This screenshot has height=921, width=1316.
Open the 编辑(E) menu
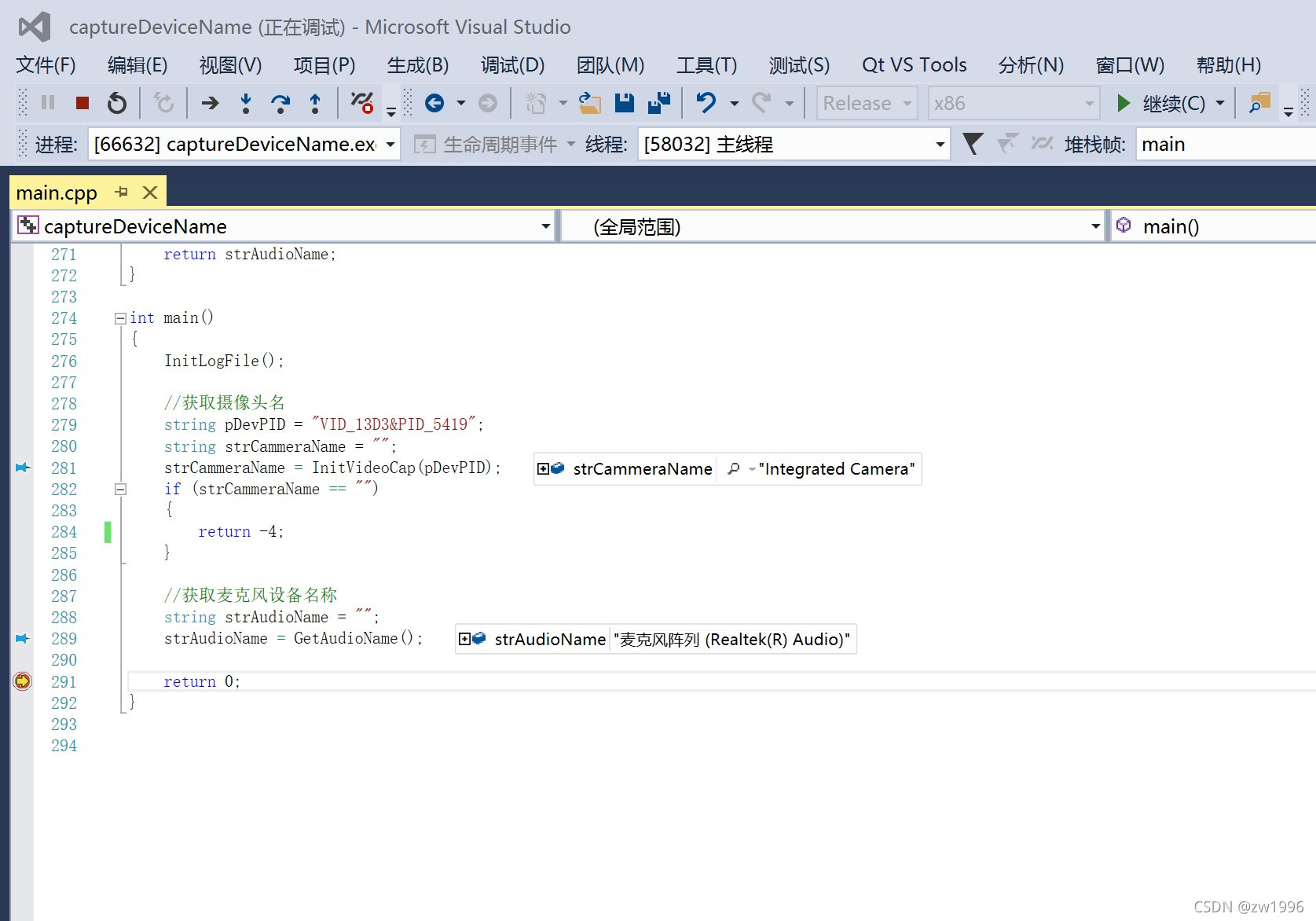[x=137, y=64]
